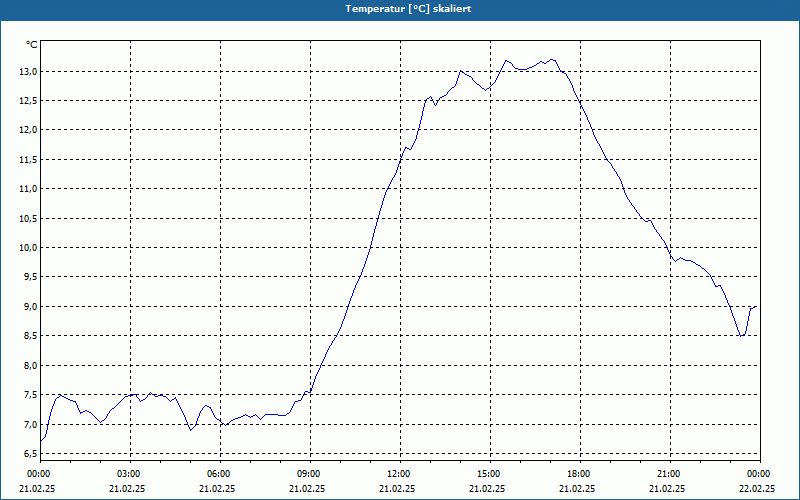Image resolution: width=800 pixels, height=500 pixels.
Task: Select the °C unit label on the axis
Action: (32, 45)
